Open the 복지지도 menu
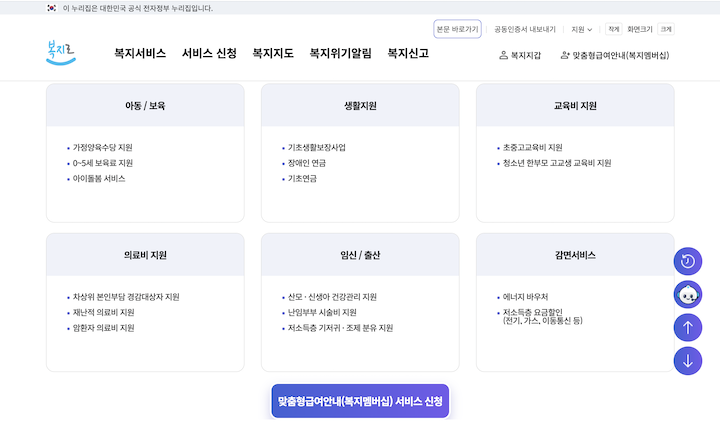The height and width of the screenshot is (426, 720). coord(273,53)
